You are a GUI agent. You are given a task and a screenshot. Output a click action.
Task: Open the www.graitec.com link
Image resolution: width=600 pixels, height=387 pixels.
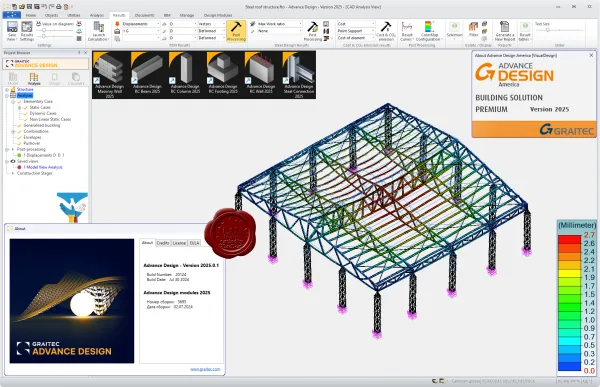click(205, 369)
